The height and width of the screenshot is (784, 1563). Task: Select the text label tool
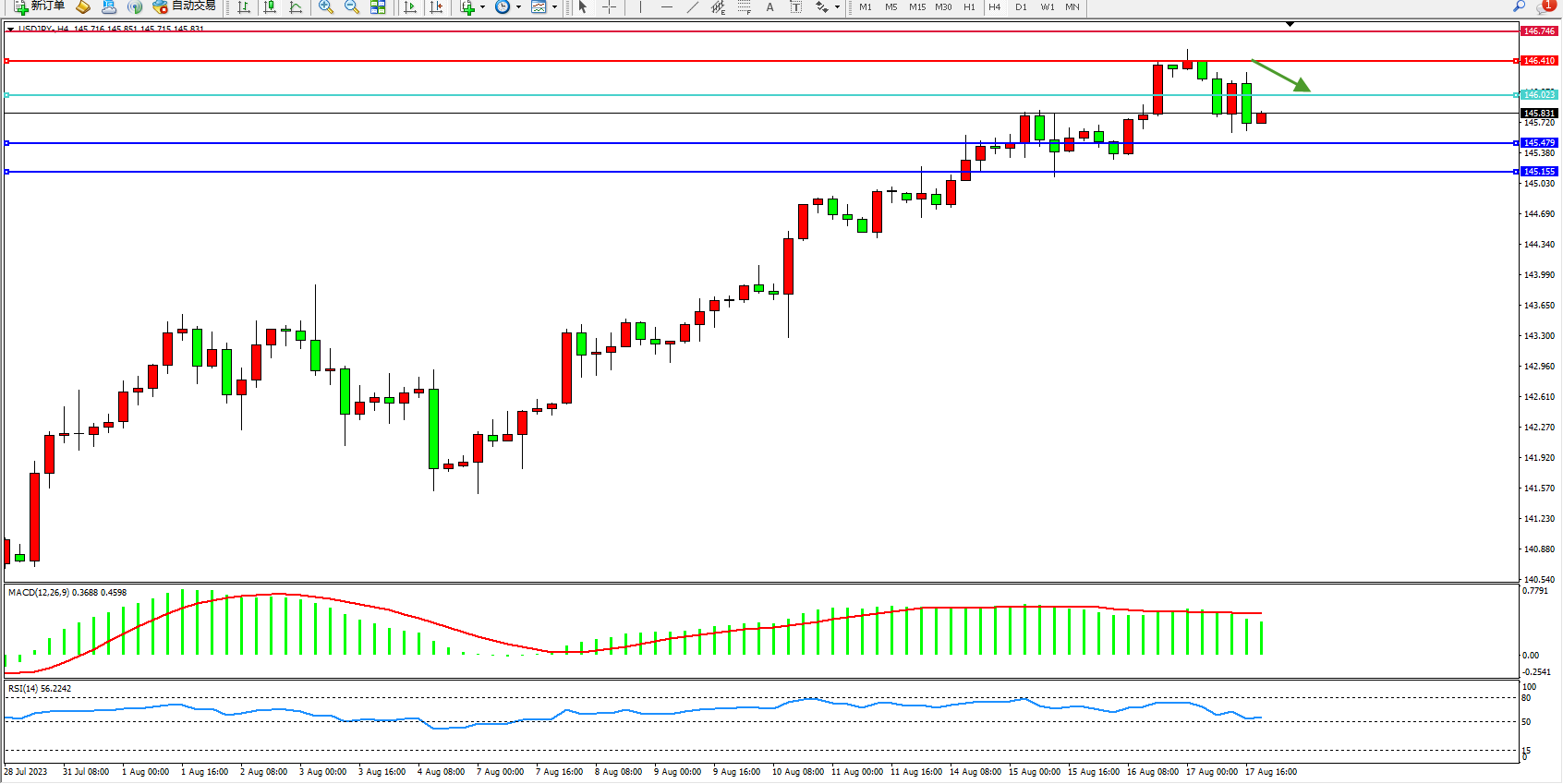click(x=795, y=6)
